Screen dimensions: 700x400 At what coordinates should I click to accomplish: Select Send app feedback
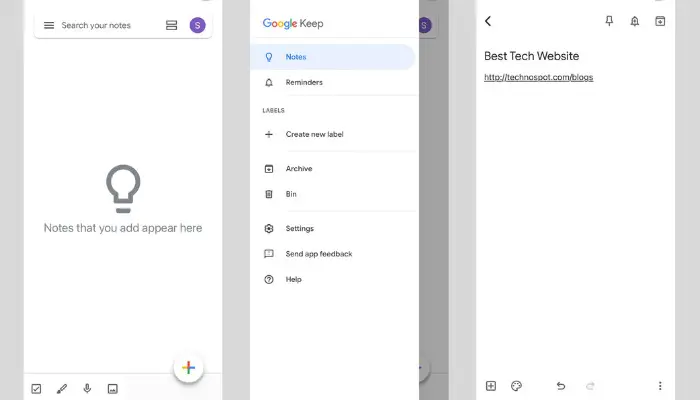tap(332, 254)
